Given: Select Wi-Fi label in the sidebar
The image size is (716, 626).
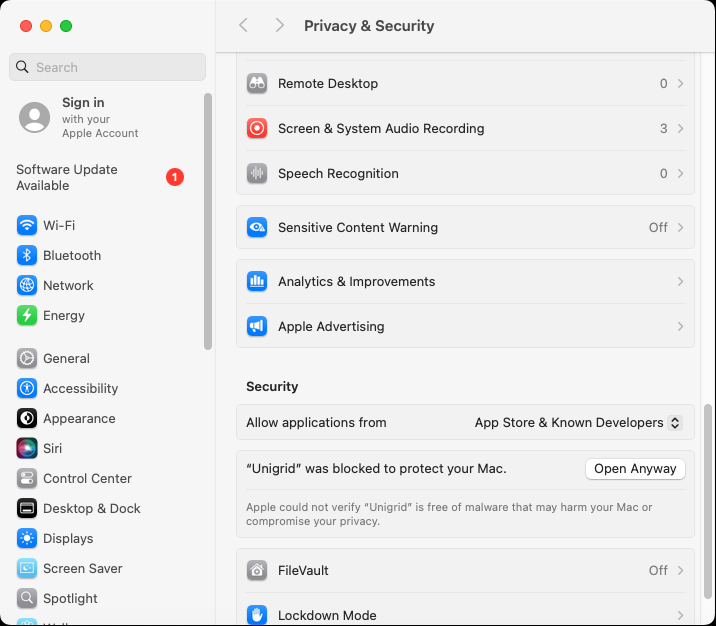Looking at the screenshot, I should pos(59,225).
